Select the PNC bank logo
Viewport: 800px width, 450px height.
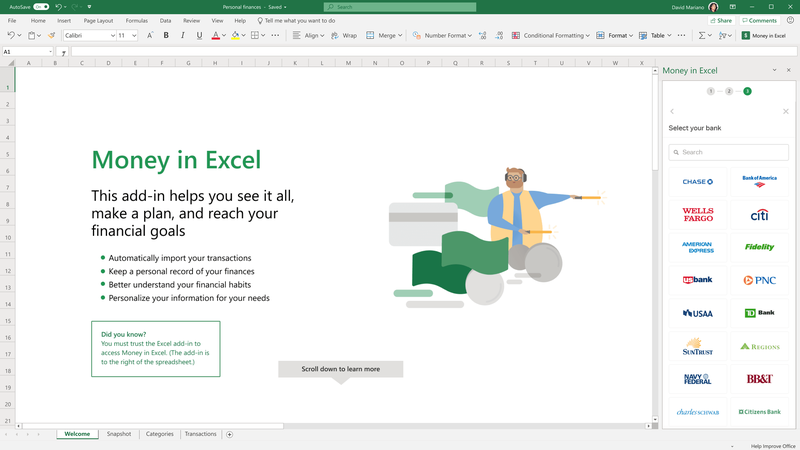coord(759,280)
